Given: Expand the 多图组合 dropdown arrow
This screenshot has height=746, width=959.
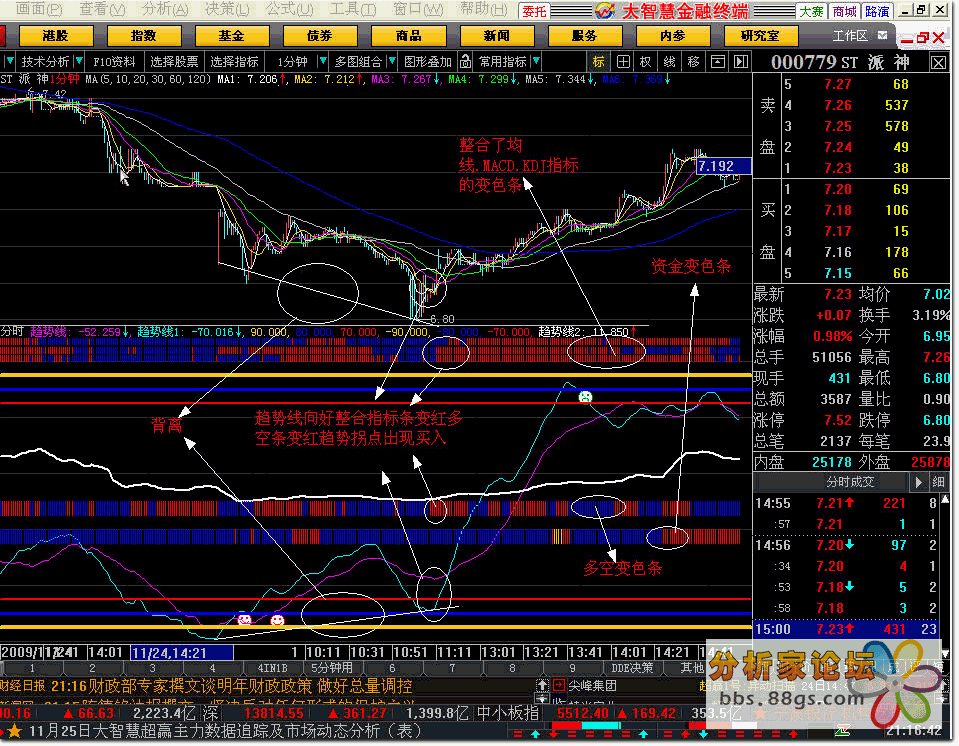Looking at the screenshot, I should [x=391, y=61].
